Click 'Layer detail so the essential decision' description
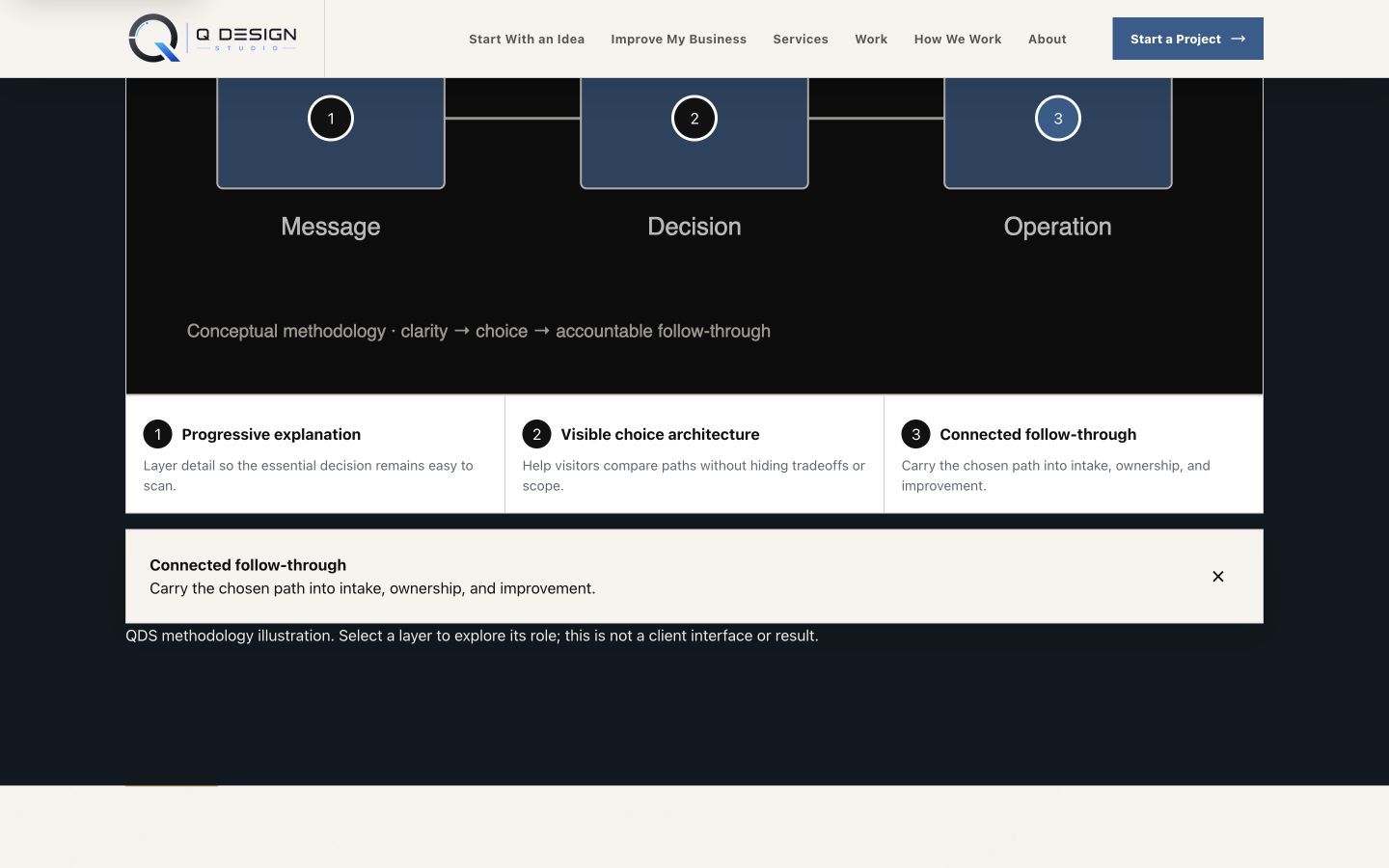This screenshot has width=1389, height=868. (309, 475)
